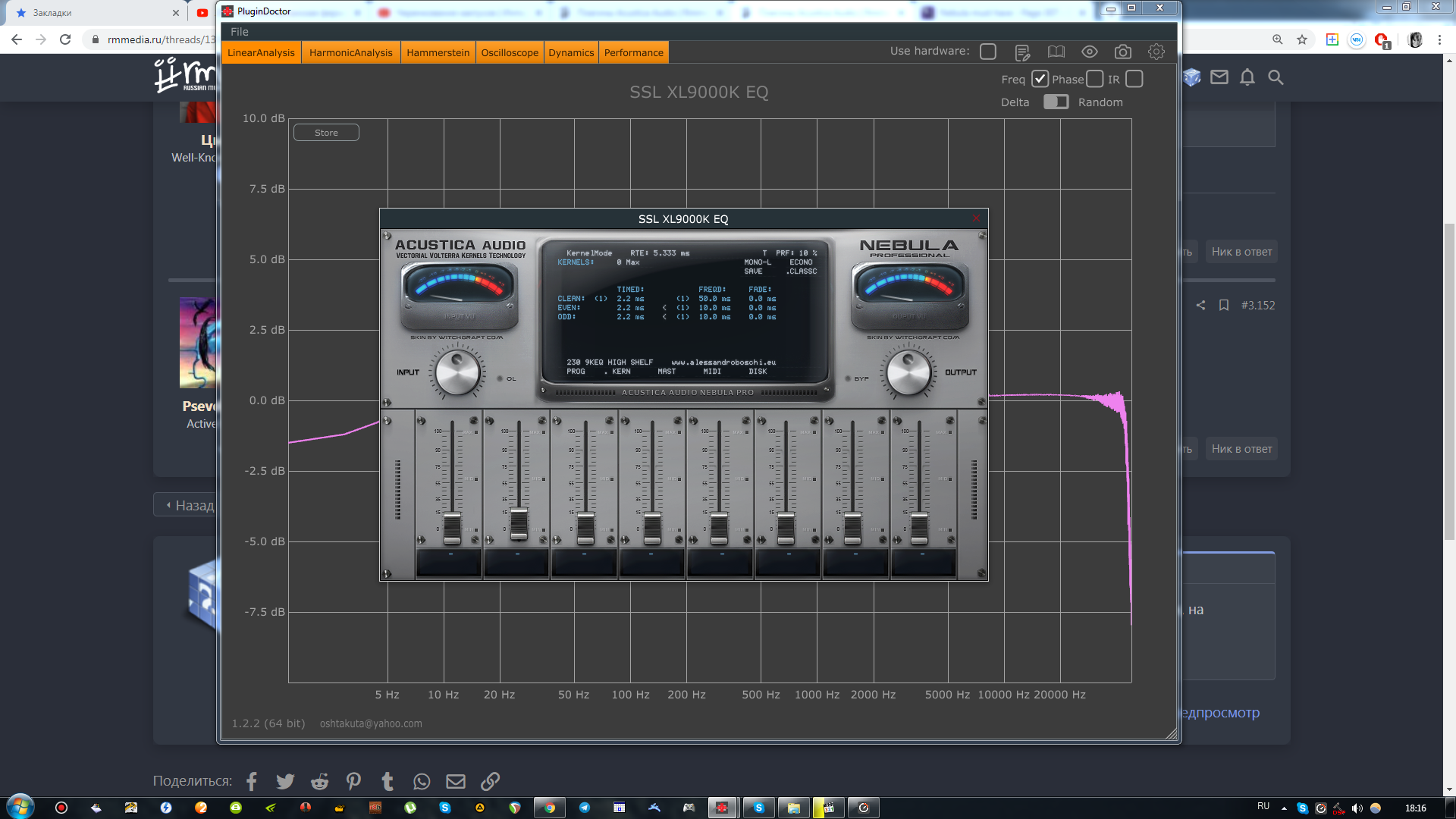
Task: Click the forum search magnifier icon
Action: (x=1276, y=77)
